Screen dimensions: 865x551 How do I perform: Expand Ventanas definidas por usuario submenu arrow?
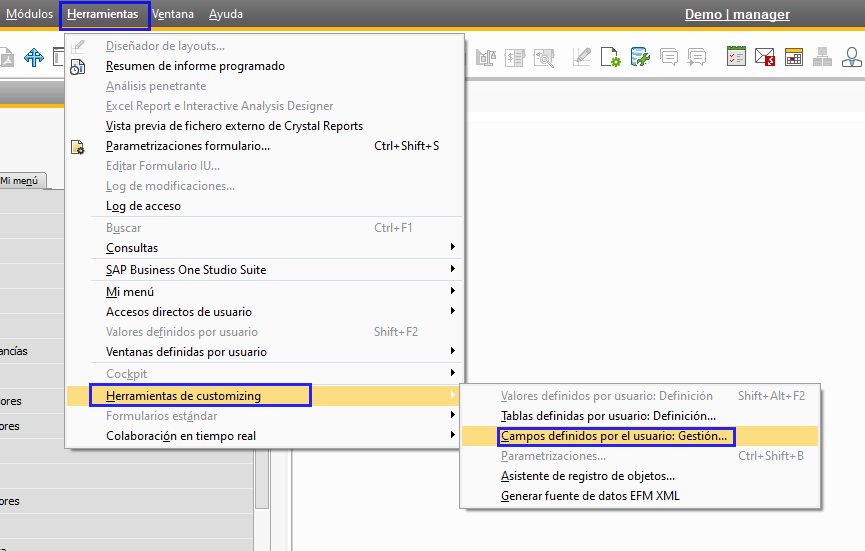click(x=452, y=351)
